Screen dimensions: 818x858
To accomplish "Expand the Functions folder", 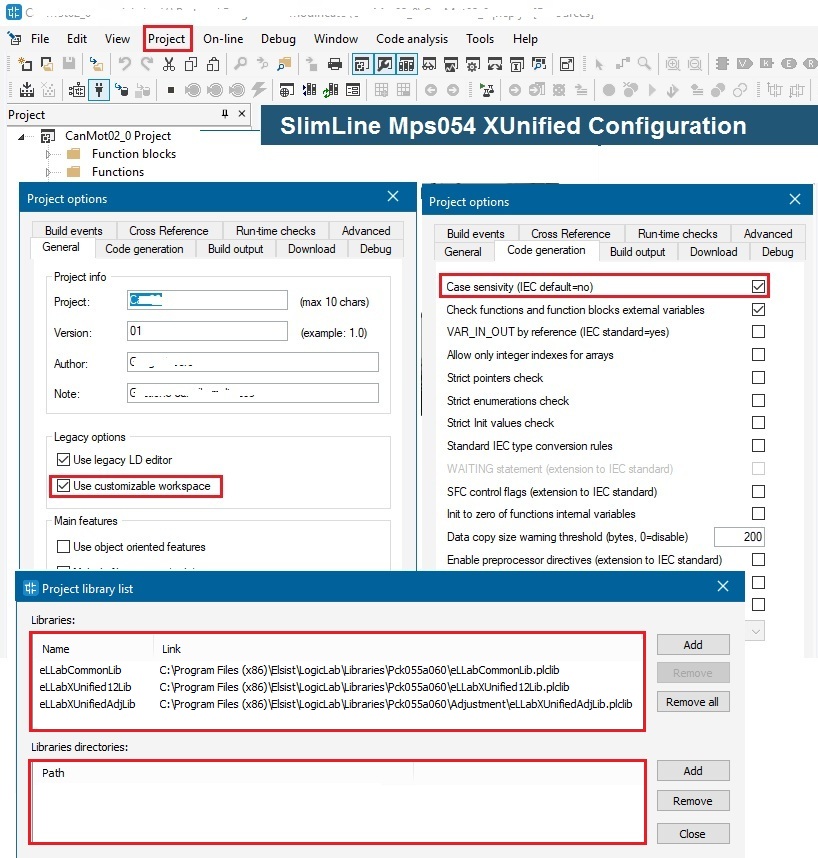I will point(48,172).
